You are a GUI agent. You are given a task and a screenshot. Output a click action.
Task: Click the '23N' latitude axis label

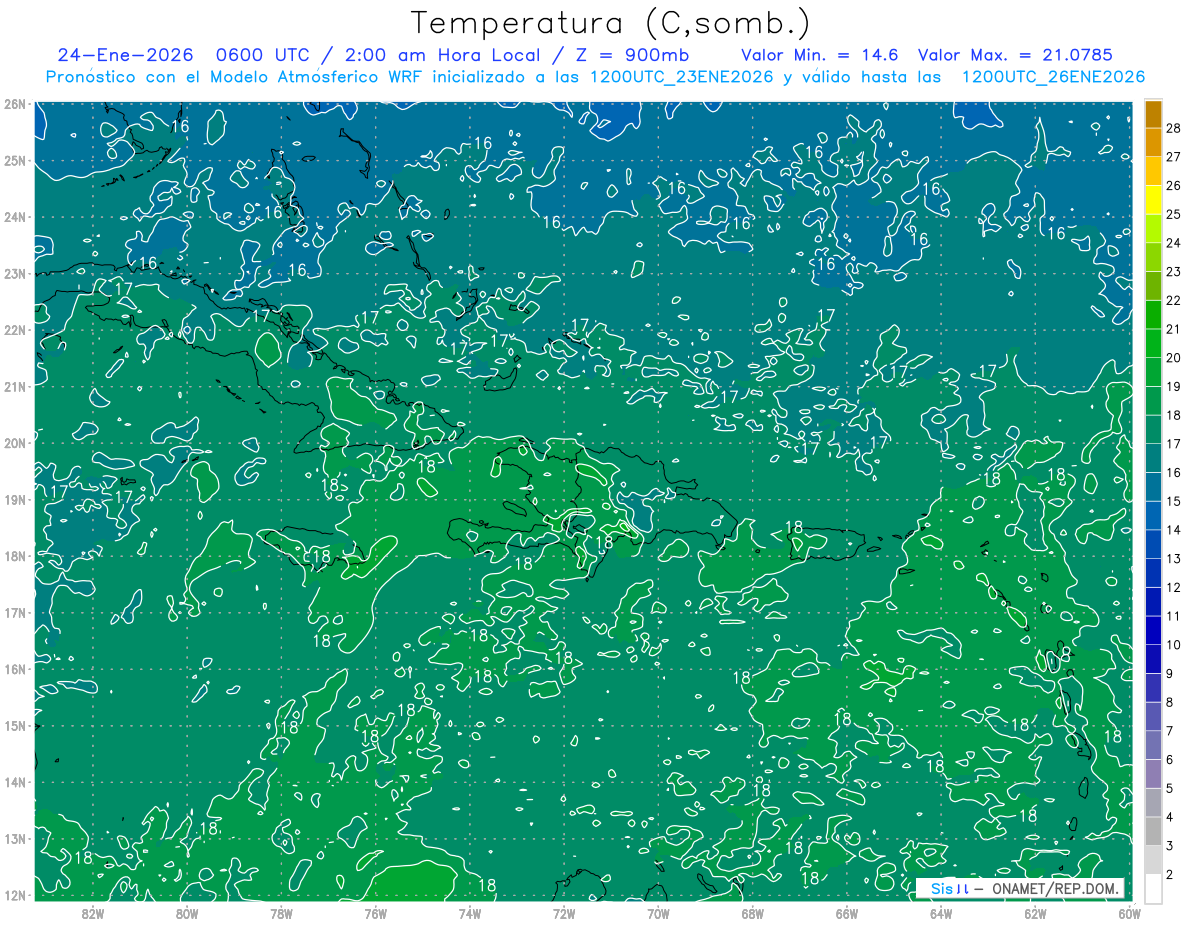point(15,274)
